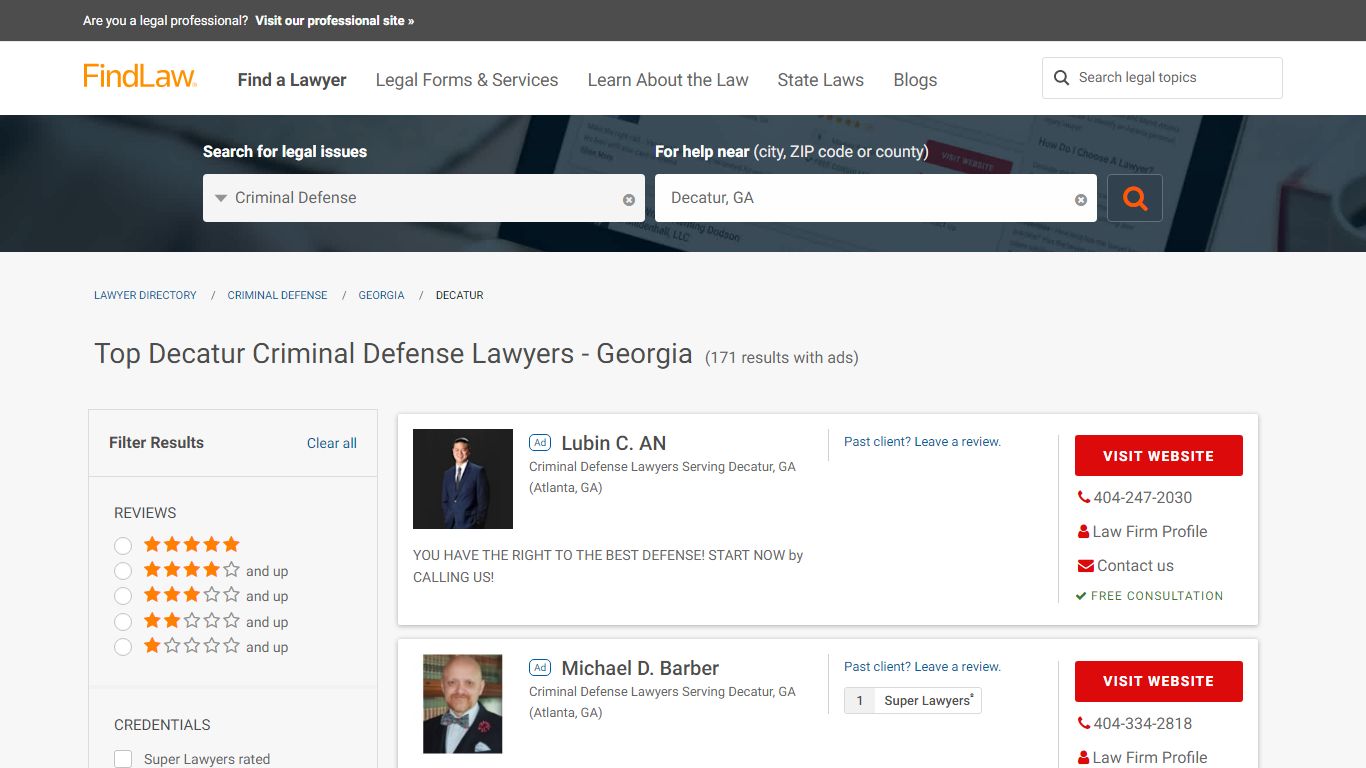1366x768 pixels.
Task: Go to LAWYER DIRECTORY breadcrumb
Action: coord(145,295)
